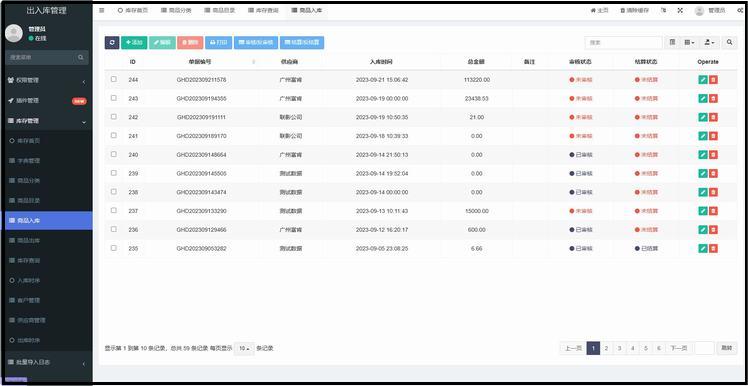Open the page size 10 dropdown
This screenshot has width=748, height=386.
244,348
